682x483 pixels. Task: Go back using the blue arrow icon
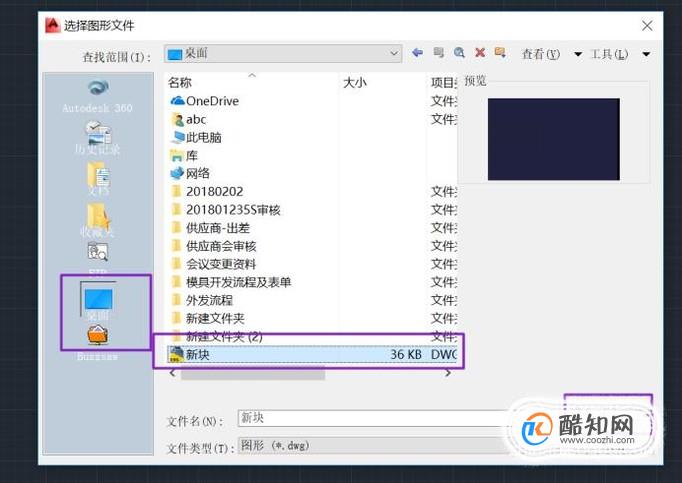coord(417,53)
